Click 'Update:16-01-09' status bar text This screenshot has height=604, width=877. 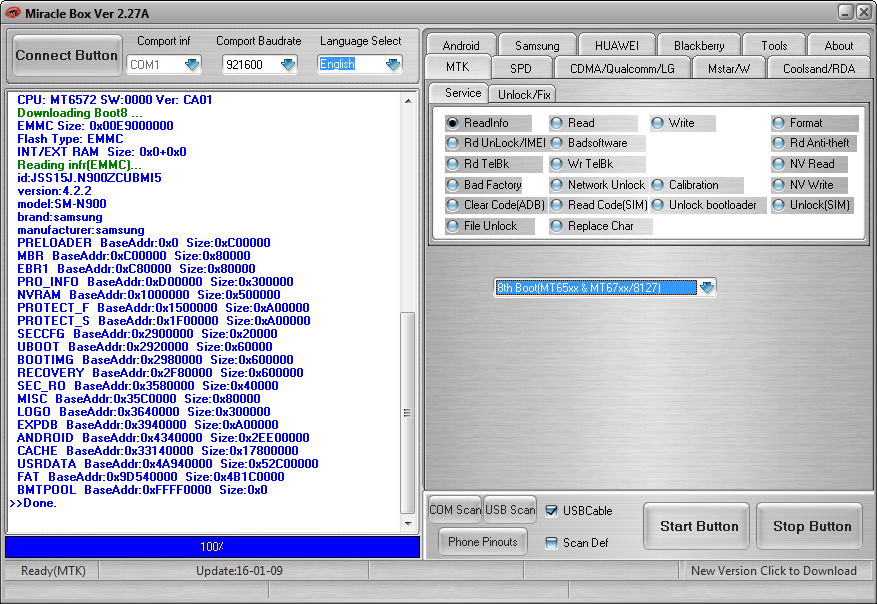tap(239, 570)
